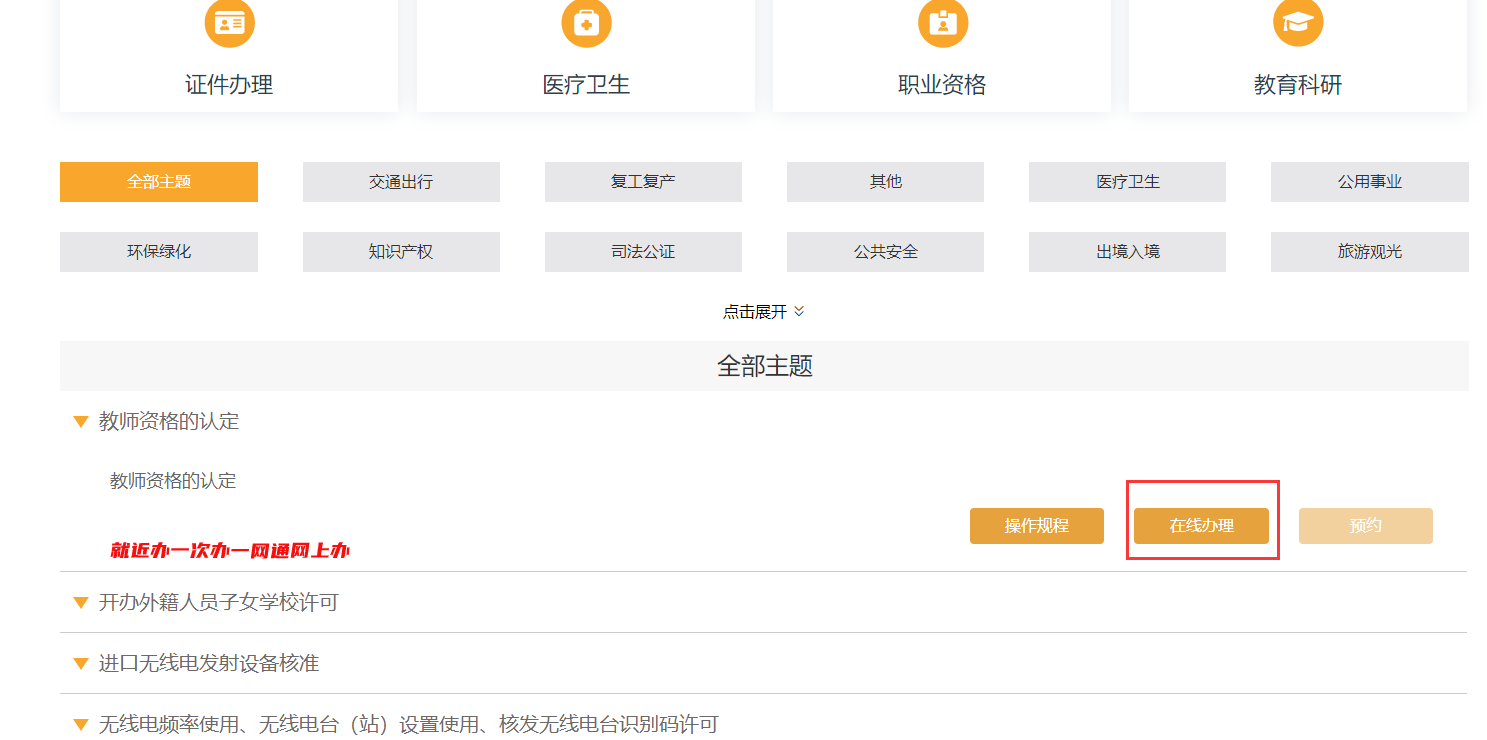Select the 出境入境 theme tab
This screenshot has height=740, width=1487.
pyautogui.click(x=1127, y=252)
